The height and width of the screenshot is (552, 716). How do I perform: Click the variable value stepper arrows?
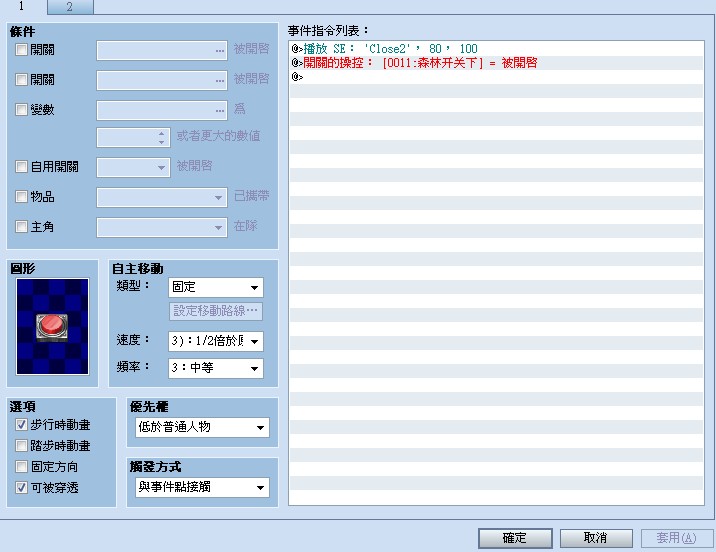pyautogui.click(x=161, y=137)
